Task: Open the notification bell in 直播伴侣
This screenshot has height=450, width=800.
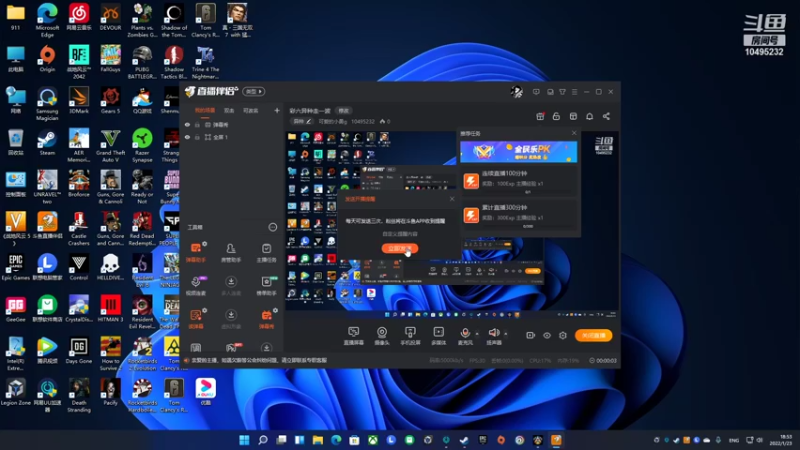Action: [x=589, y=116]
